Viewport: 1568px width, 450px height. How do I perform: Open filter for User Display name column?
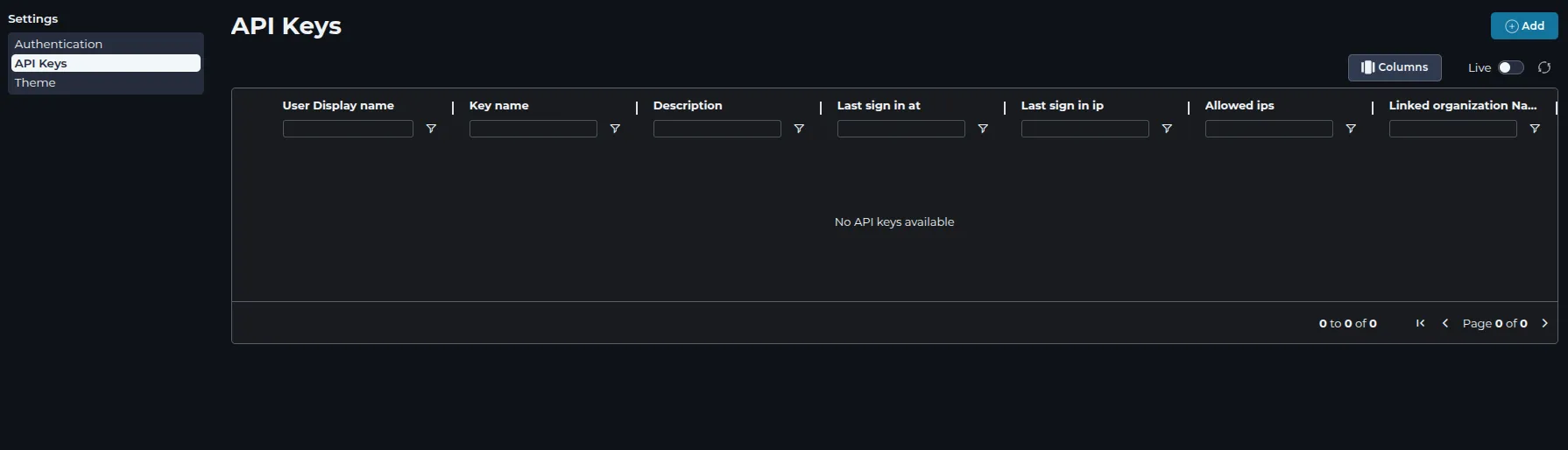point(431,129)
